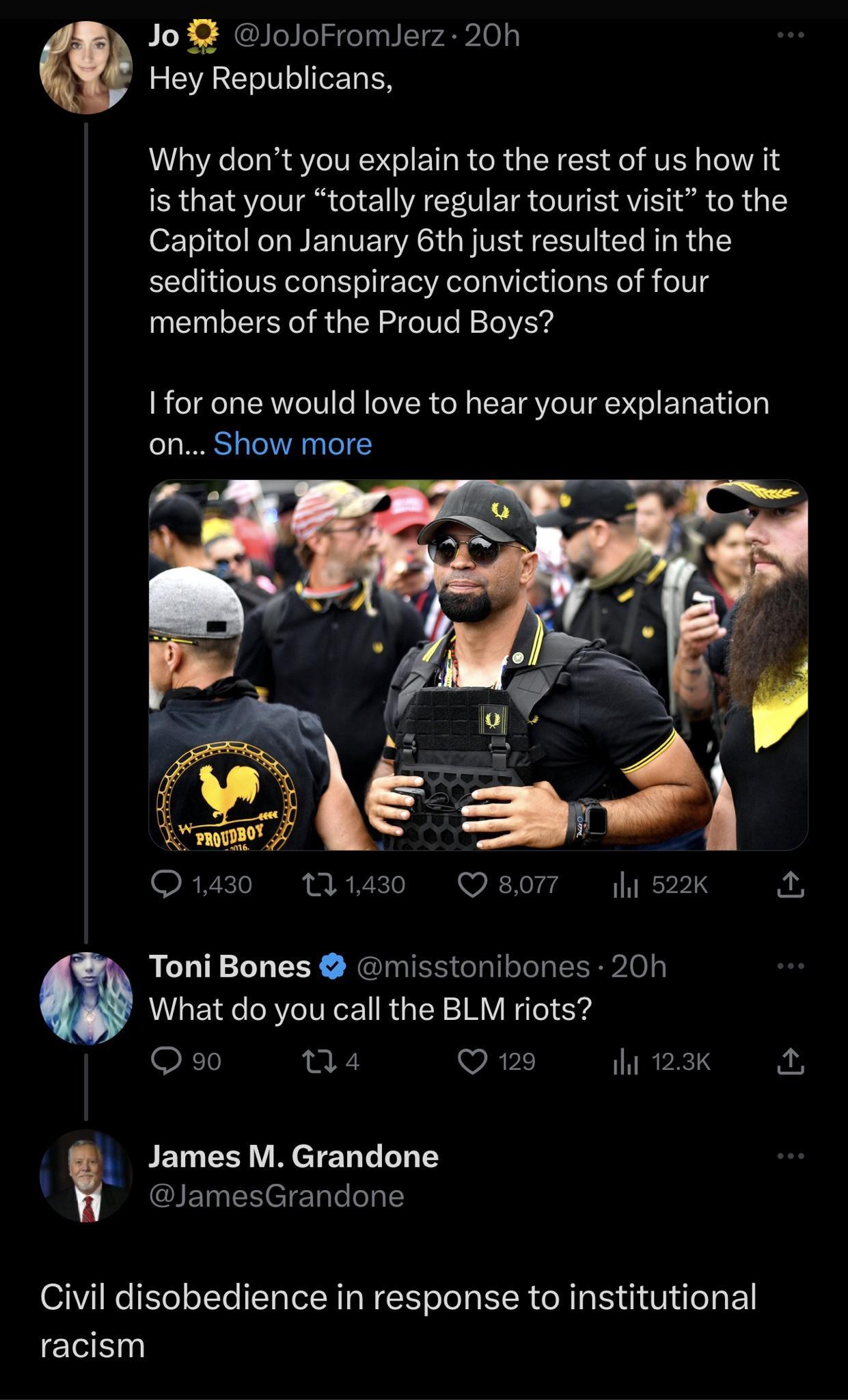This screenshot has width=848, height=1400.
Task: Open the @JoJoFromJerz profile handle
Action: click(x=340, y=36)
